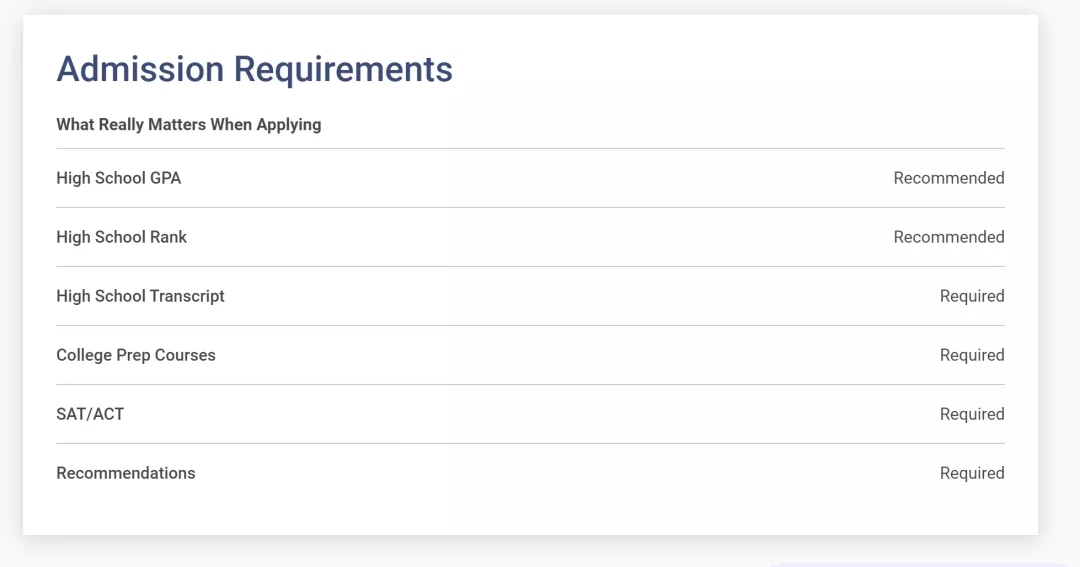Click Required status next to Recommendations
1080x567 pixels.
pos(971,473)
